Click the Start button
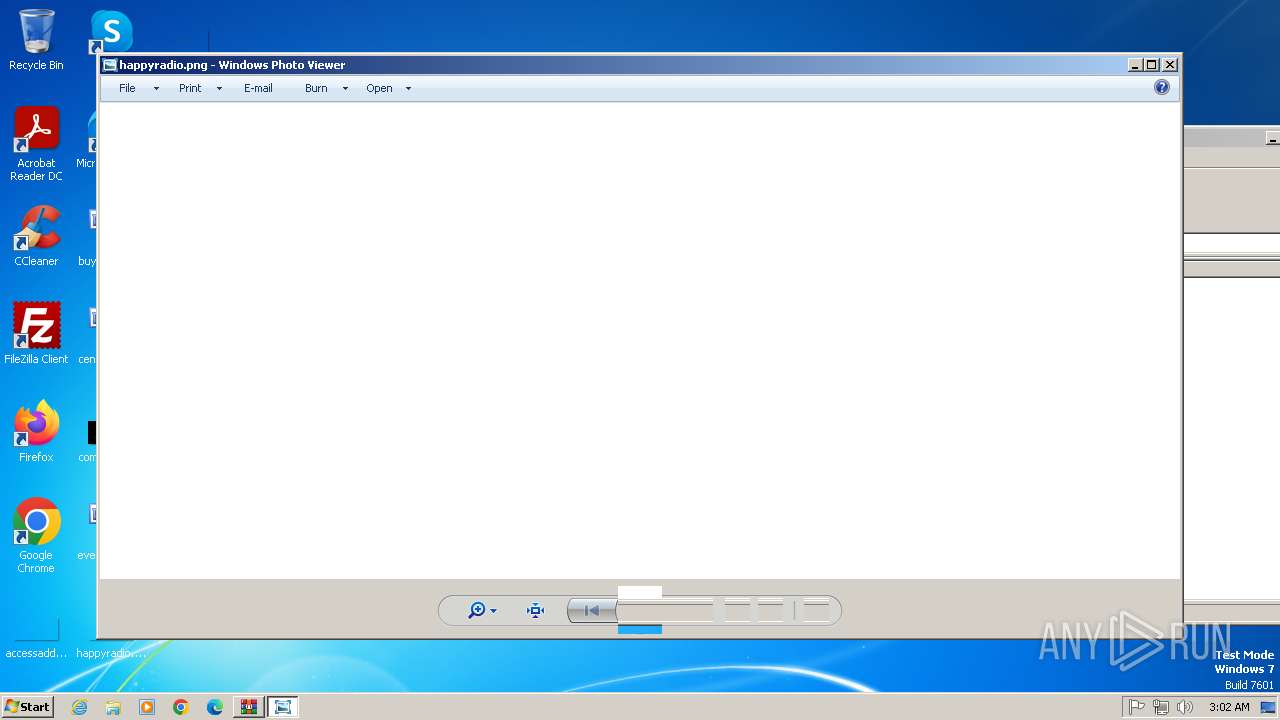 [x=27, y=707]
